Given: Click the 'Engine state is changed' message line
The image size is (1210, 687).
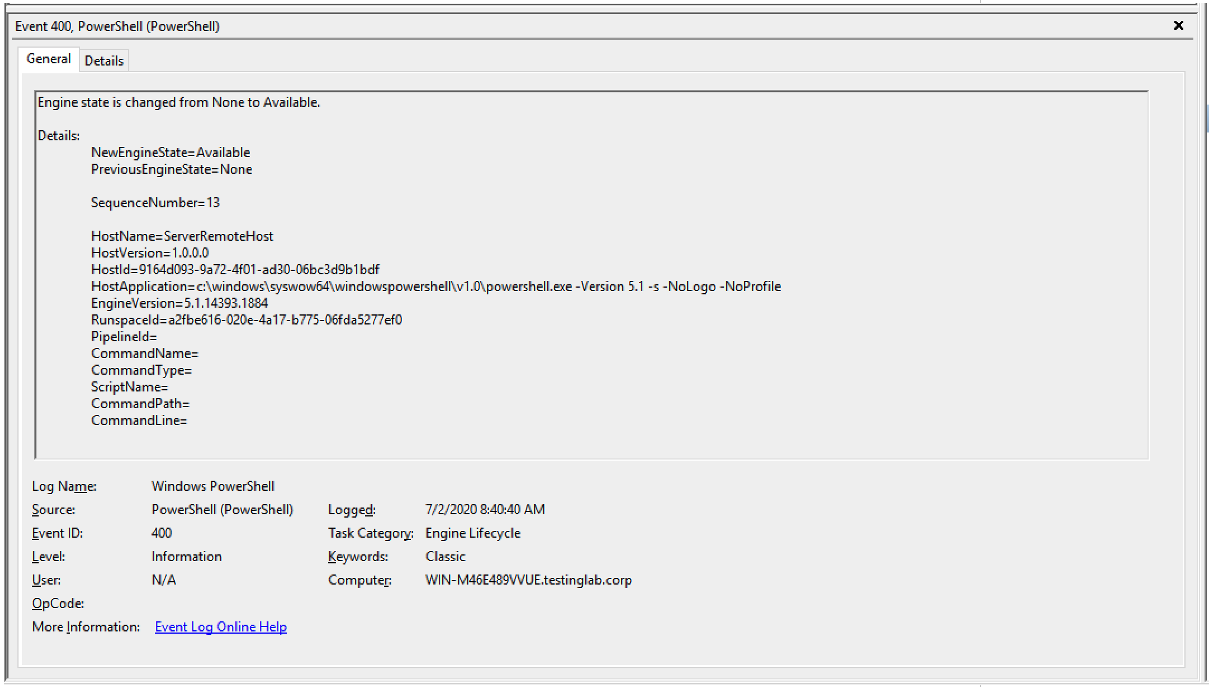Looking at the screenshot, I should coord(179,103).
